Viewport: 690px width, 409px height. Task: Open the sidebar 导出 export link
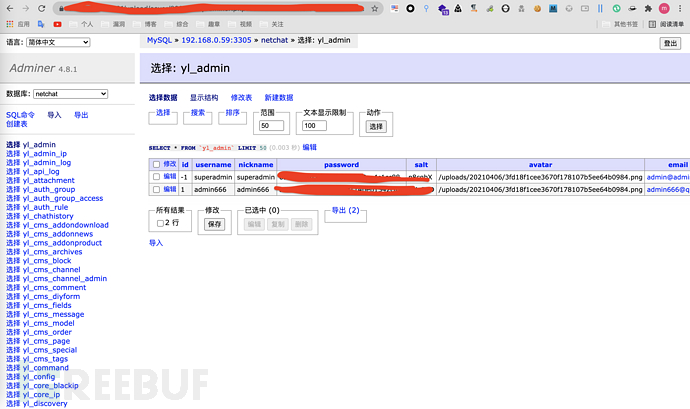[x=81, y=115]
